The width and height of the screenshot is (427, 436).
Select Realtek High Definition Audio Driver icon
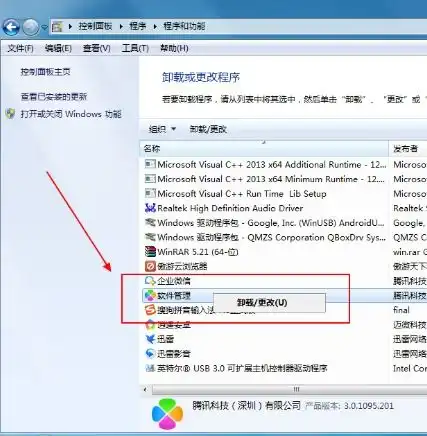[150, 208]
